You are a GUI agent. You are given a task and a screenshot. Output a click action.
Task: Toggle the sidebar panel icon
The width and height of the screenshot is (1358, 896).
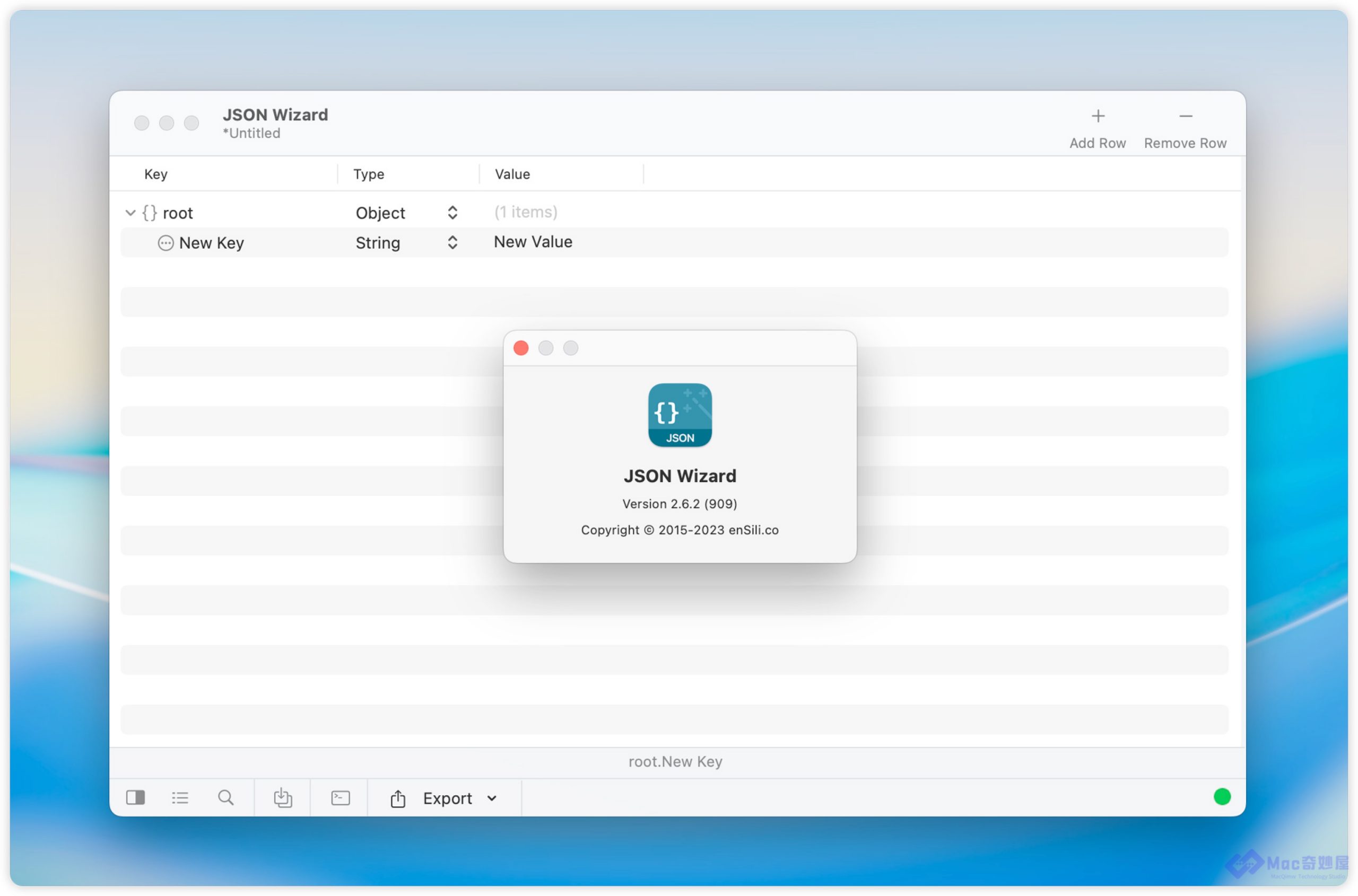(x=135, y=797)
